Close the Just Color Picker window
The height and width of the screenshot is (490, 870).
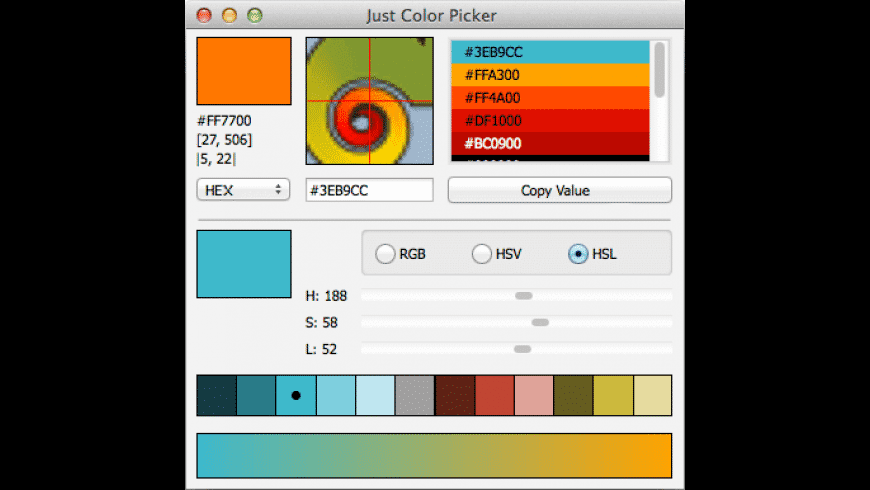click(x=204, y=16)
